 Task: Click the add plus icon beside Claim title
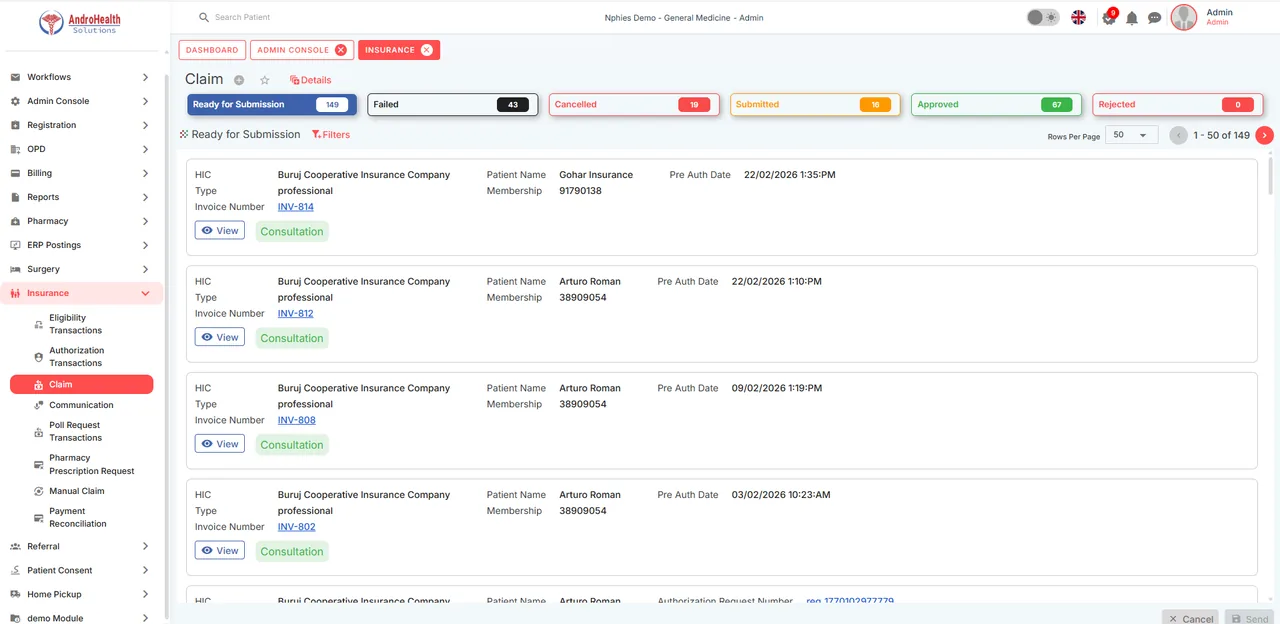pyautogui.click(x=239, y=80)
